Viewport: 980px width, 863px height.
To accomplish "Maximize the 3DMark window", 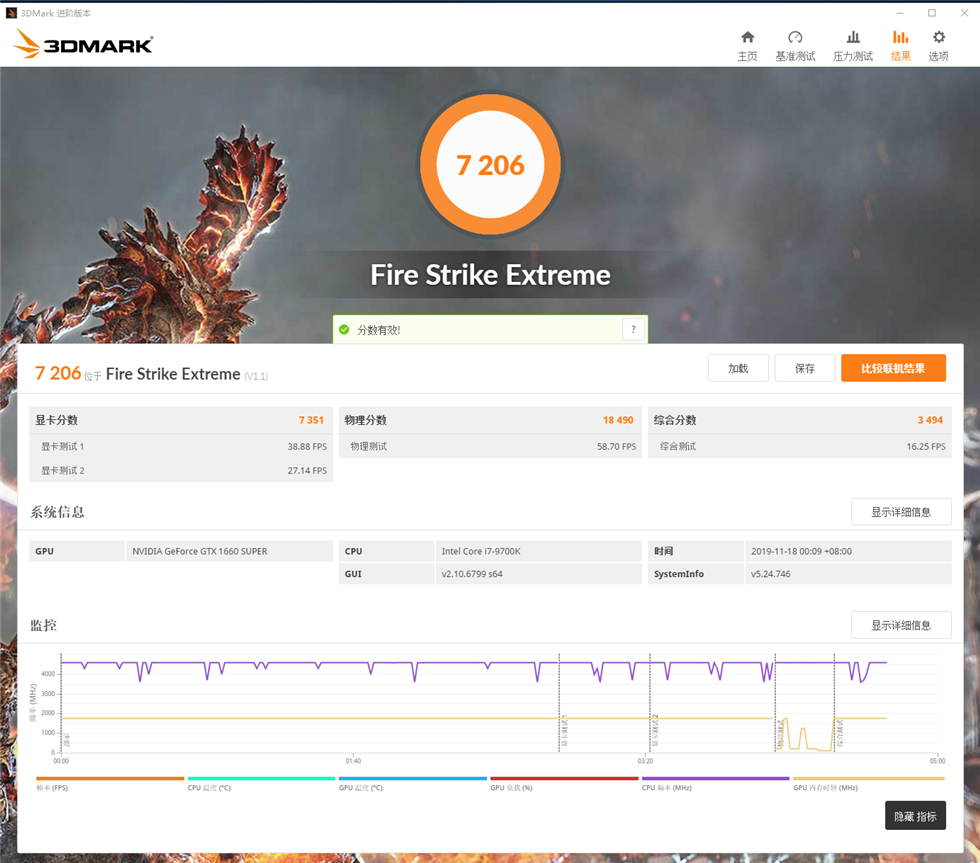I will 932,13.
